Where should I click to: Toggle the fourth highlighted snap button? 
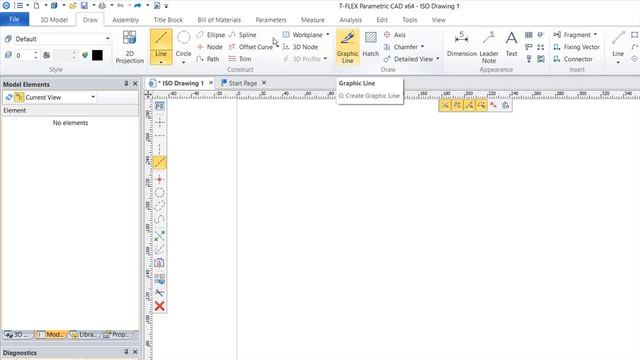(x=482, y=105)
